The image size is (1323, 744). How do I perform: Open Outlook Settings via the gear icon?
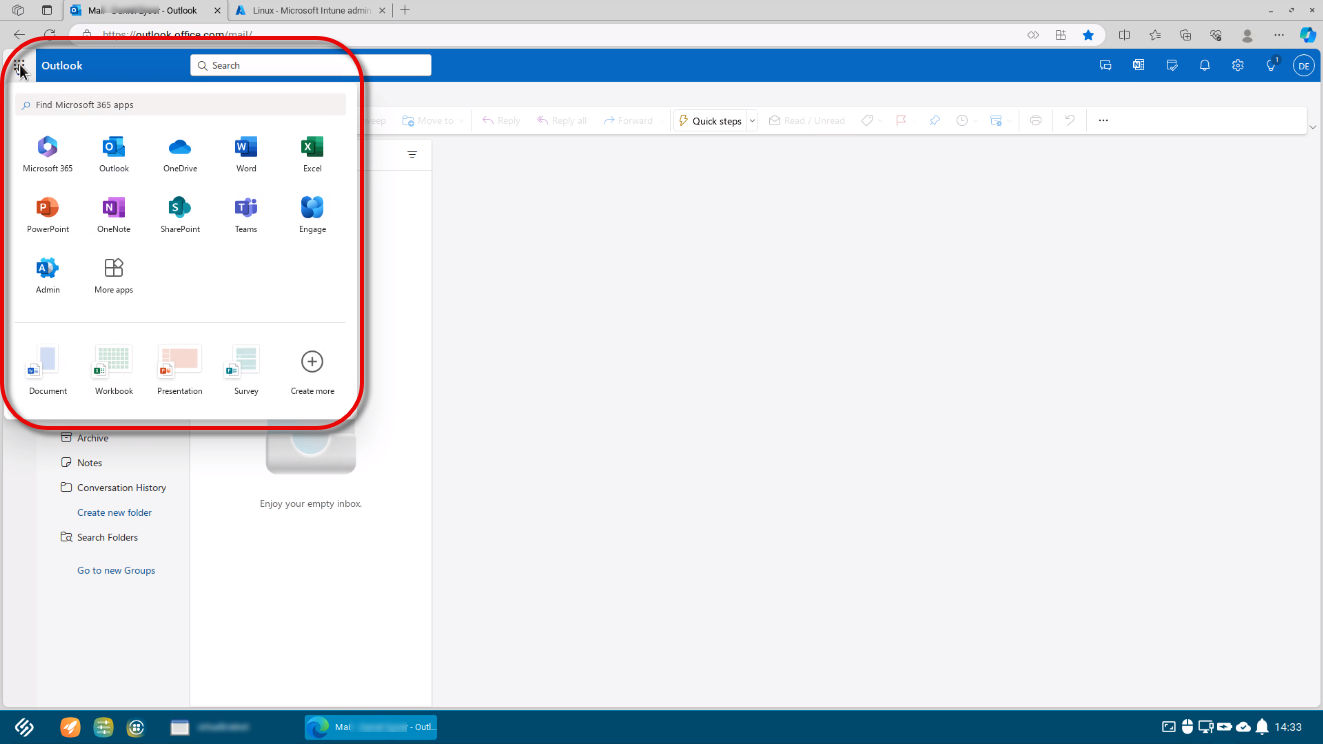(x=1238, y=65)
